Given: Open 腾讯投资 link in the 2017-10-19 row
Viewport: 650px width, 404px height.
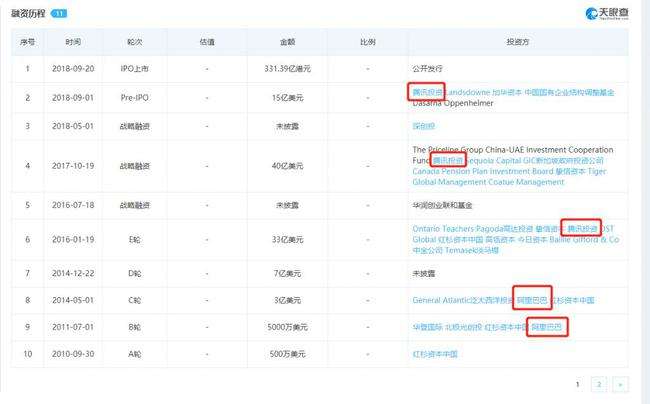Looking at the screenshot, I should point(448,160).
